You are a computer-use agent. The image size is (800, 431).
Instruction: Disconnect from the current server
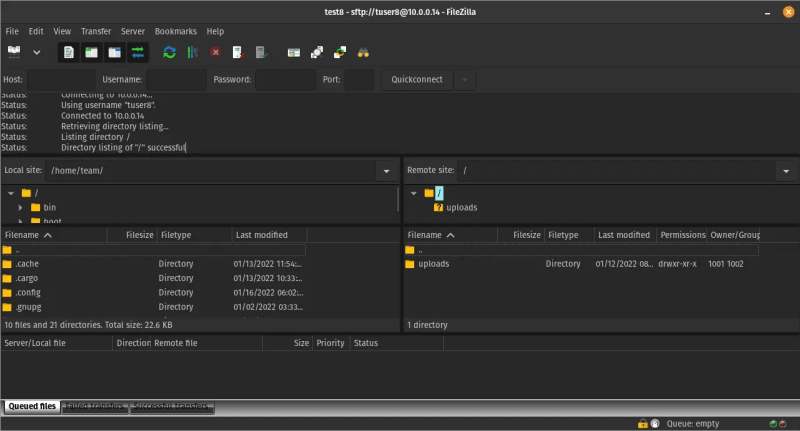pyautogui.click(x=238, y=52)
